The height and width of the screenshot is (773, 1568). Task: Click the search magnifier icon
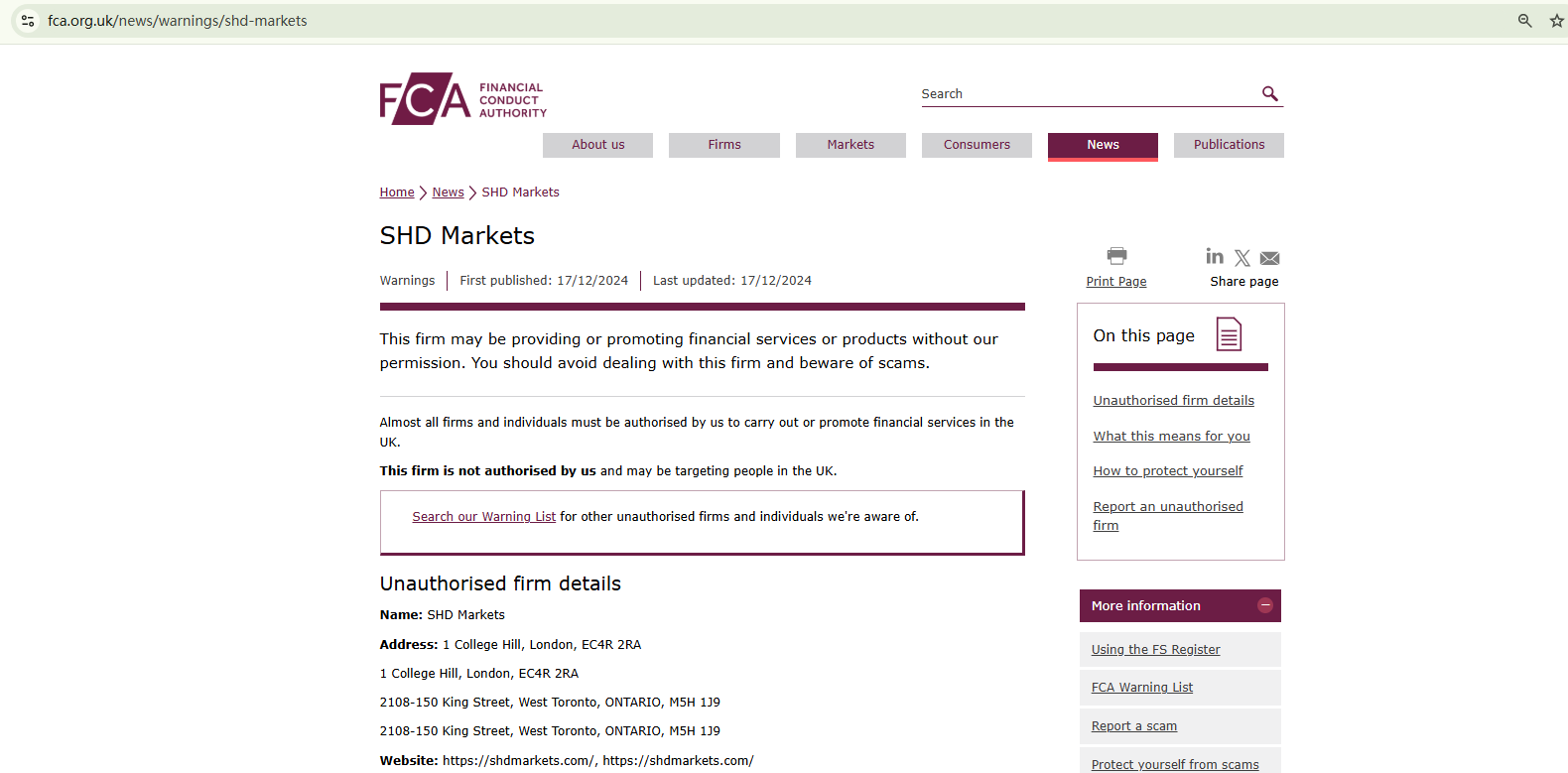click(1269, 94)
